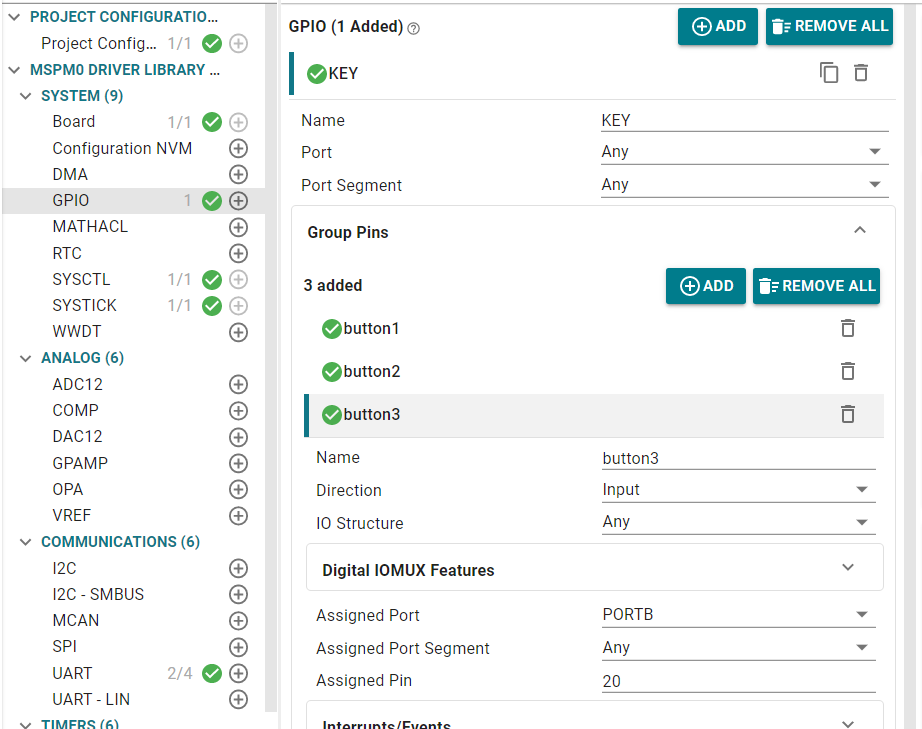Add a GPAMP module instance
Screen dimensions: 922x729
point(238,463)
